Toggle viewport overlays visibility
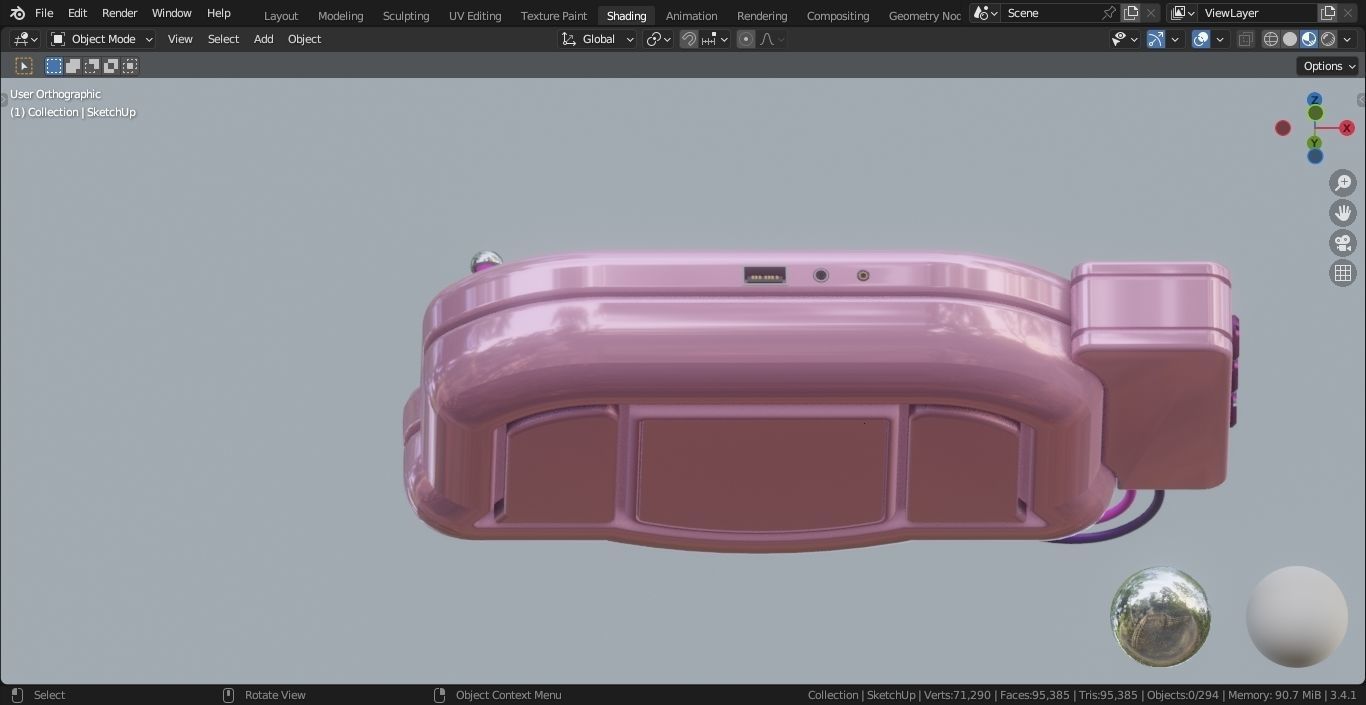Image resolution: width=1366 pixels, height=705 pixels. [1199, 39]
